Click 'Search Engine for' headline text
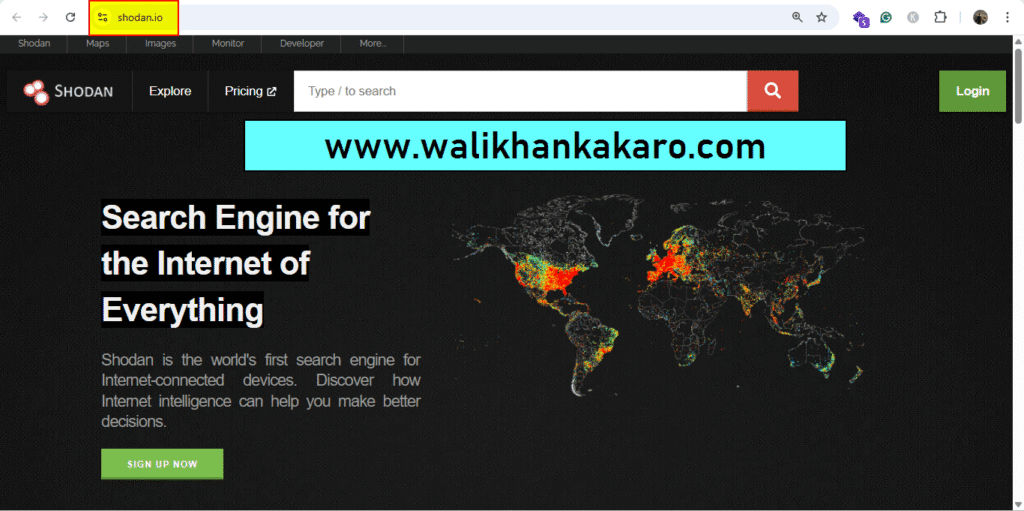 point(236,218)
